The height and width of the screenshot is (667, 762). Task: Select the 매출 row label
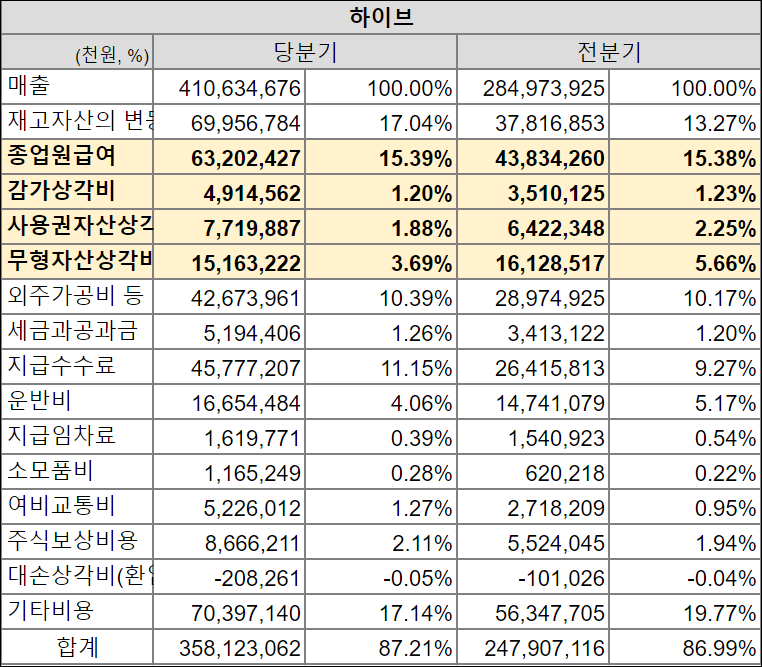point(77,86)
